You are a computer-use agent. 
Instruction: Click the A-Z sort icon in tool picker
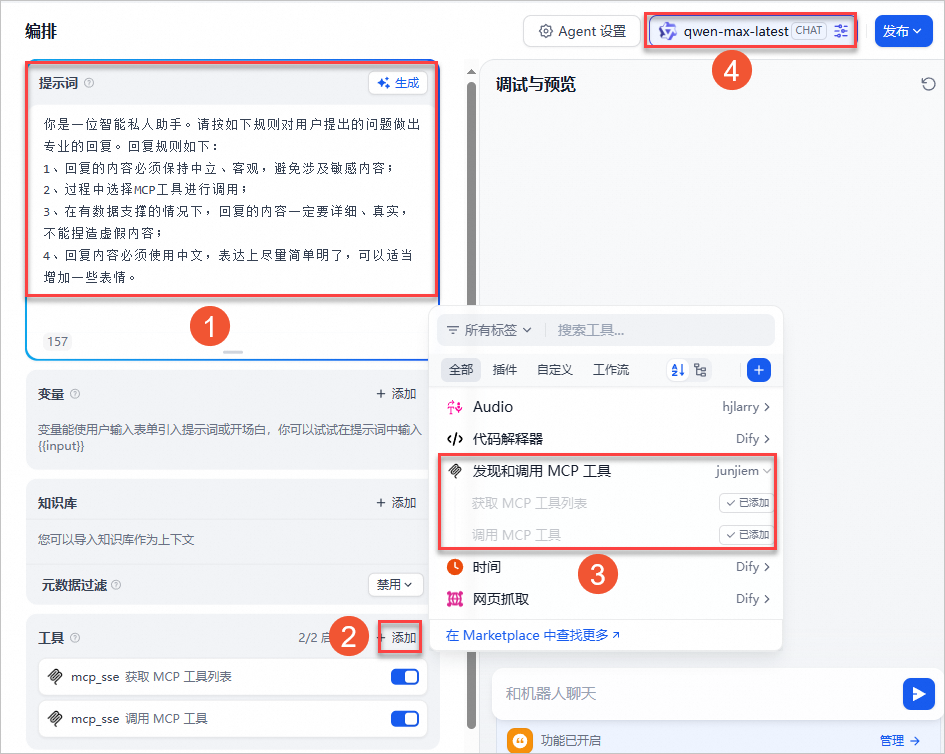(678, 370)
